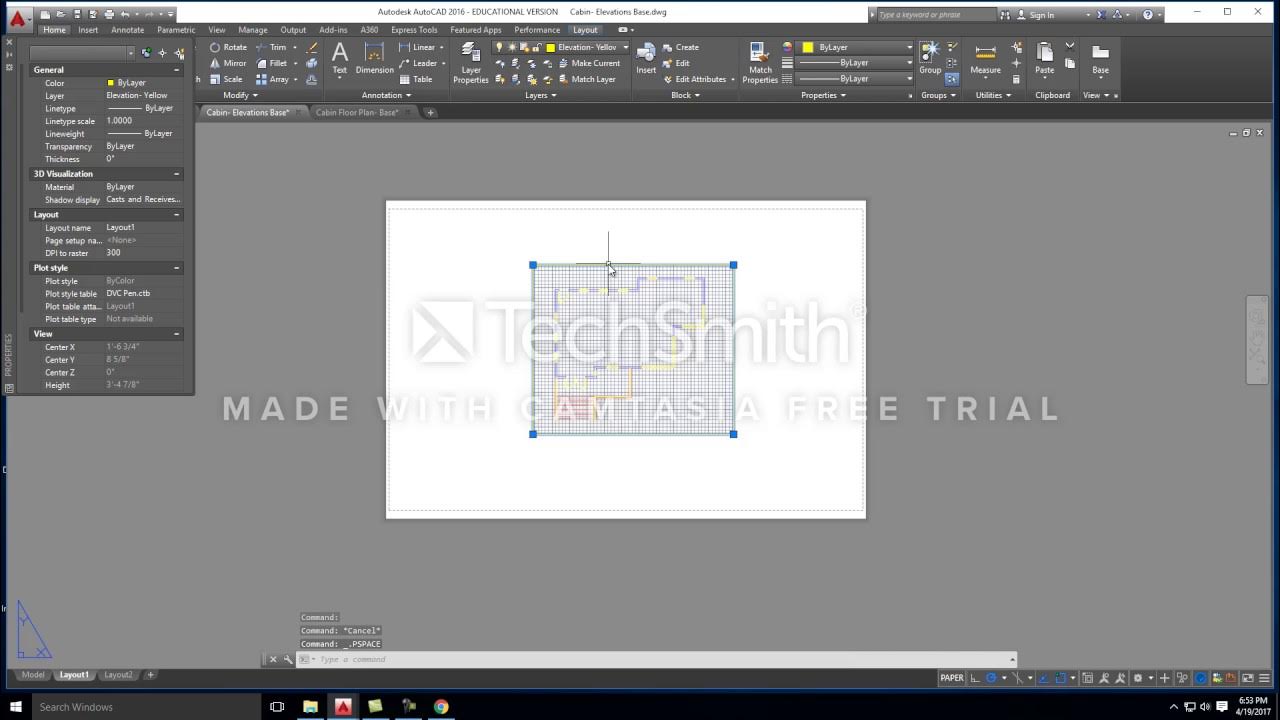
Task: Open Windows Start menu
Action: pos(15,707)
